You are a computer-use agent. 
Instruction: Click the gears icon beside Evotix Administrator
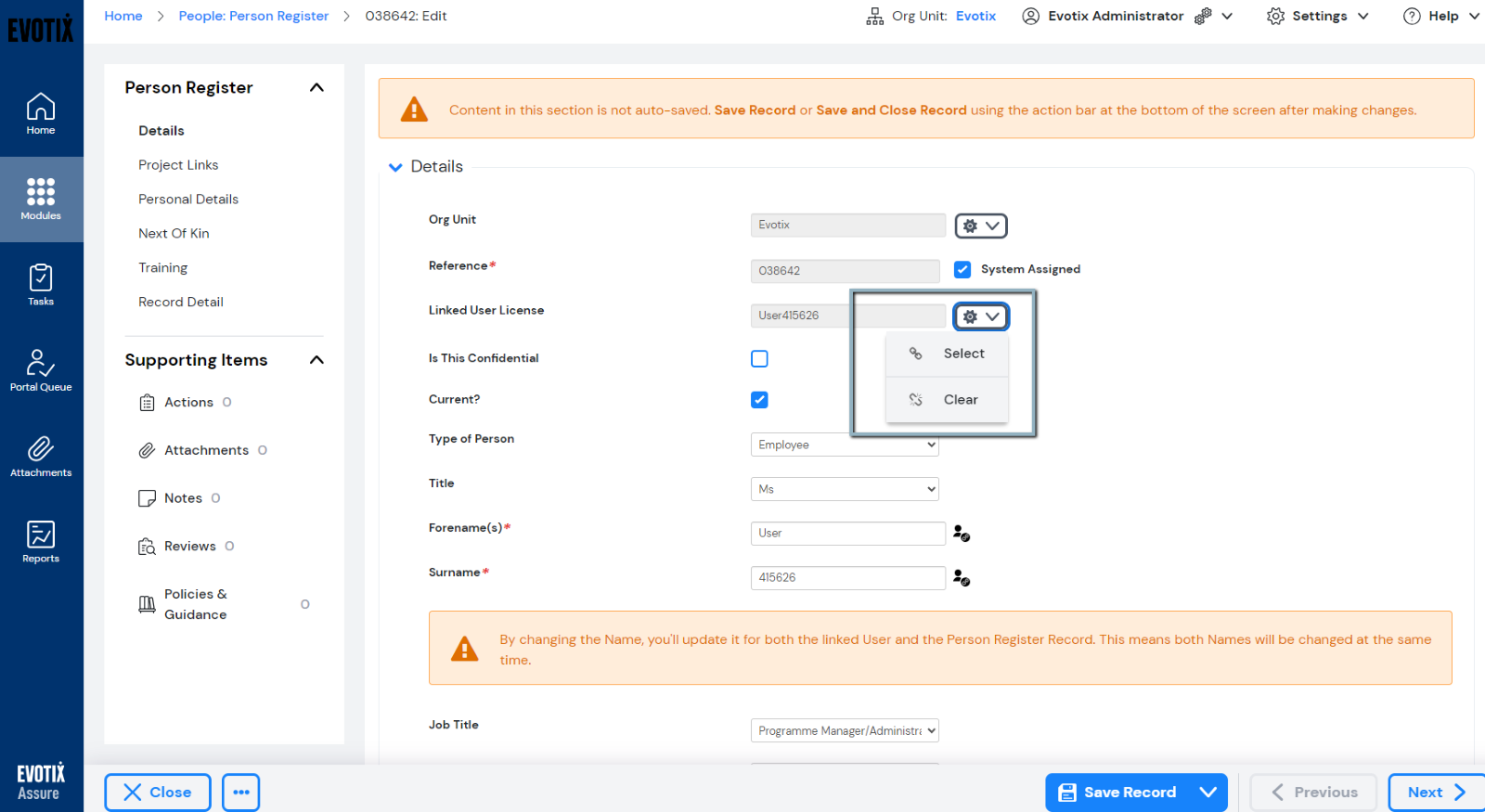click(1203, 16)
